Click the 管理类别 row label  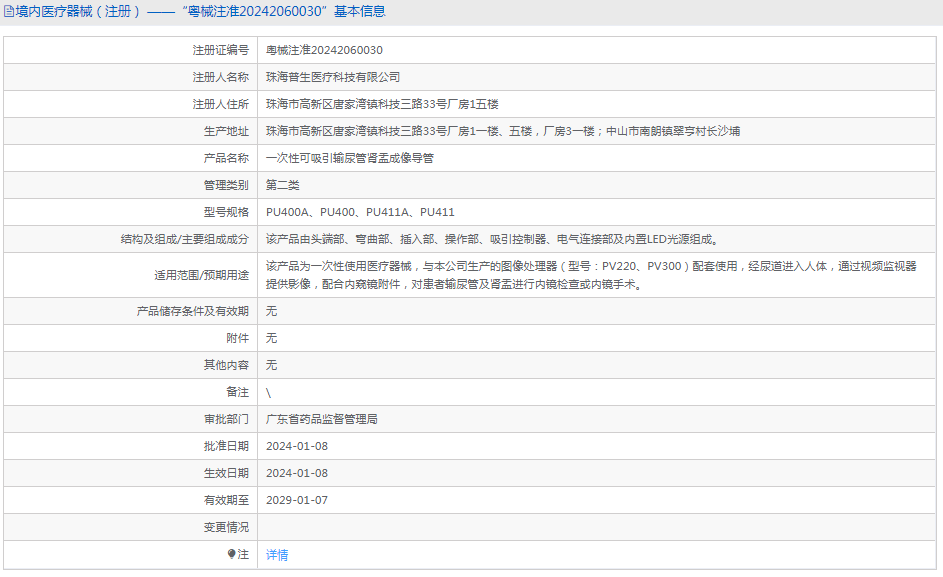[226, 185]
